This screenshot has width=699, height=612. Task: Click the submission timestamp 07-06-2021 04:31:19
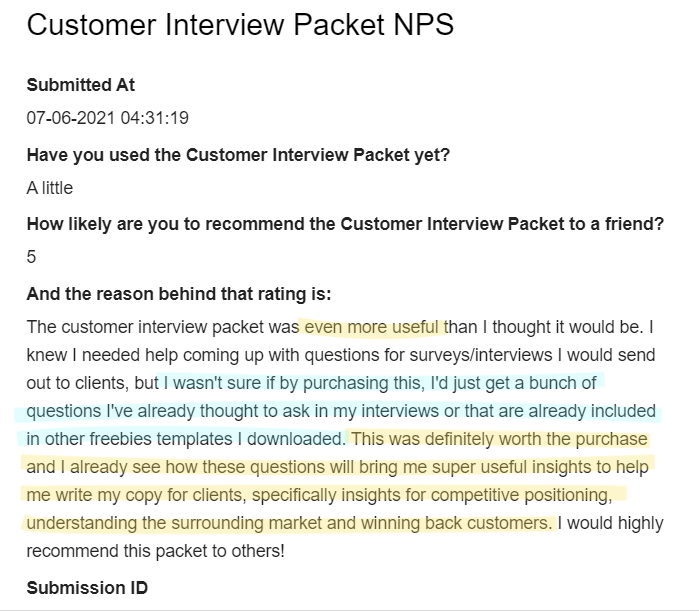[107, 117]
